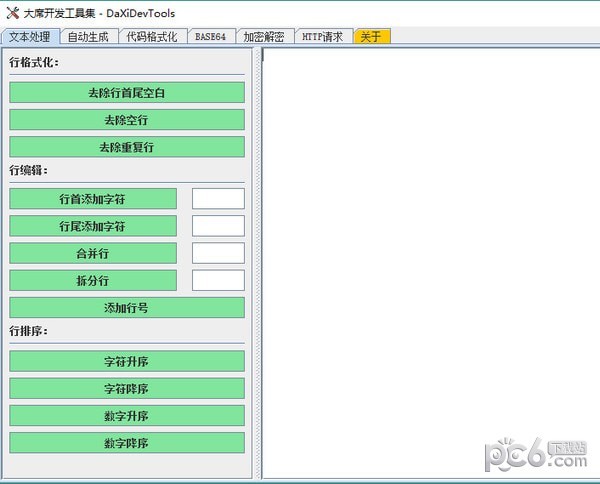Screen dimensions: 600x484
Task: Click inside the large text editing area
Action: pos(431,263)
